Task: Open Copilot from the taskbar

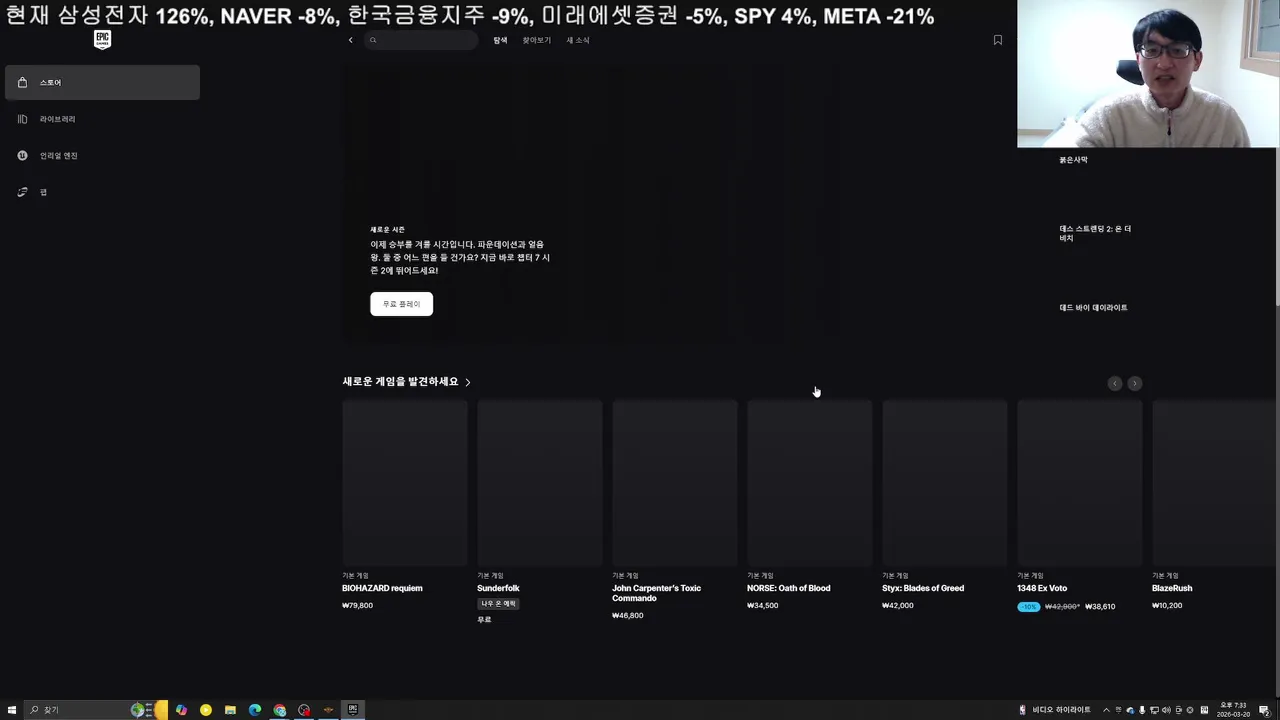Action: tap(181, 710)
